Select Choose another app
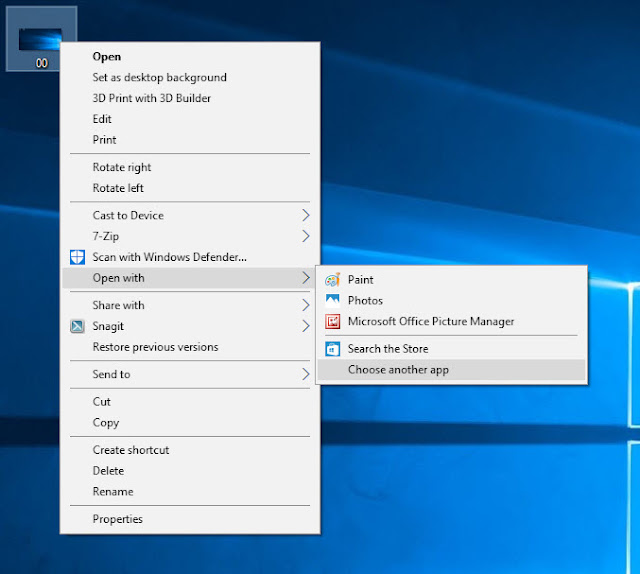This screenshot has height=574, width=640. coord(452,369)
